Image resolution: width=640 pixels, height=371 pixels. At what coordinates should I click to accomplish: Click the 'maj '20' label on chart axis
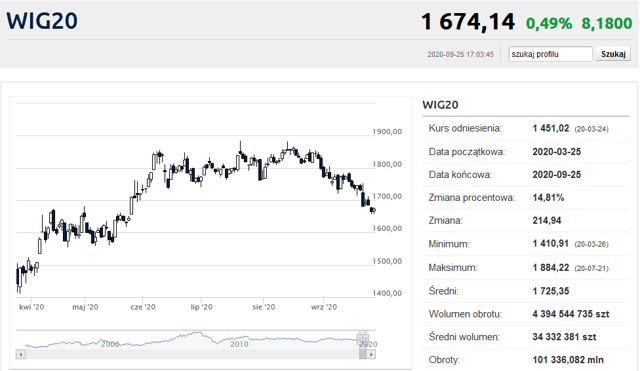click(x=85, y=307)
